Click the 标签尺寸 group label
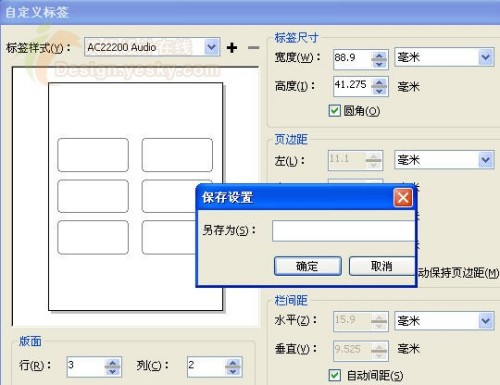 coord(297,38)
